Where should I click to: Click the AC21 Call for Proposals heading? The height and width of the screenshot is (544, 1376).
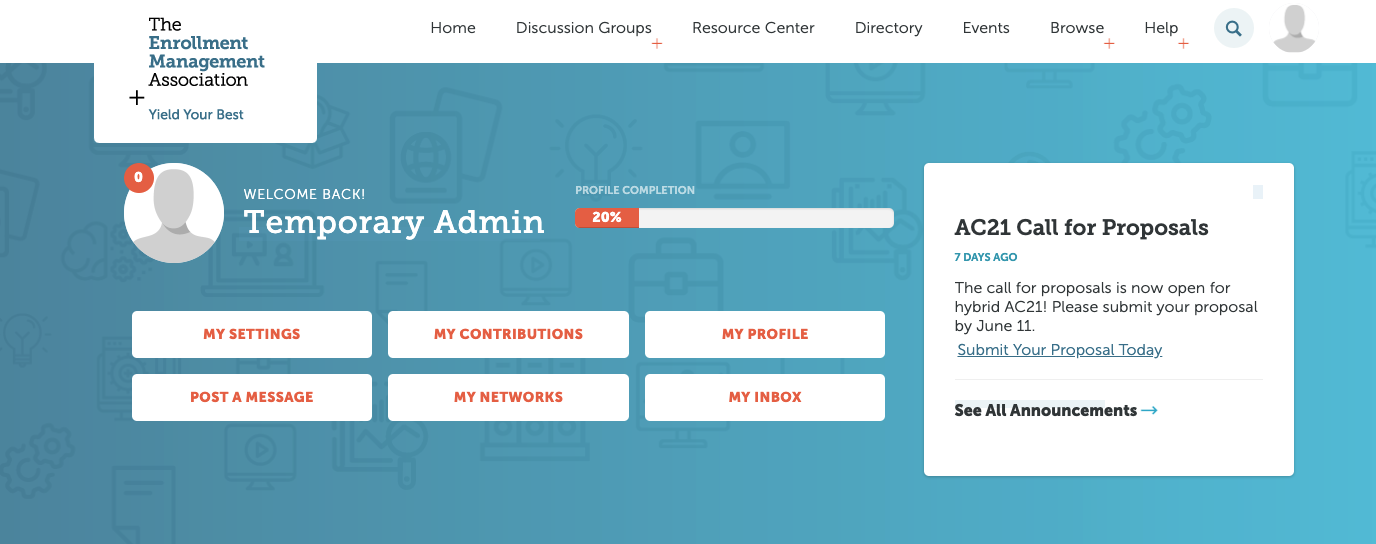click(1082, 228)
